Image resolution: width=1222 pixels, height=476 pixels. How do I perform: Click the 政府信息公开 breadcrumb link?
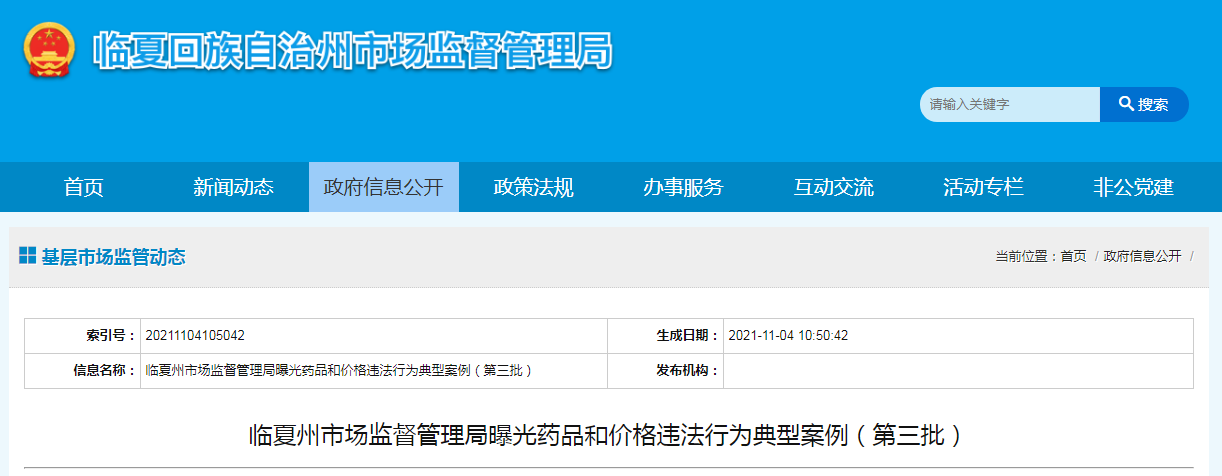(x=1142, y=256)
